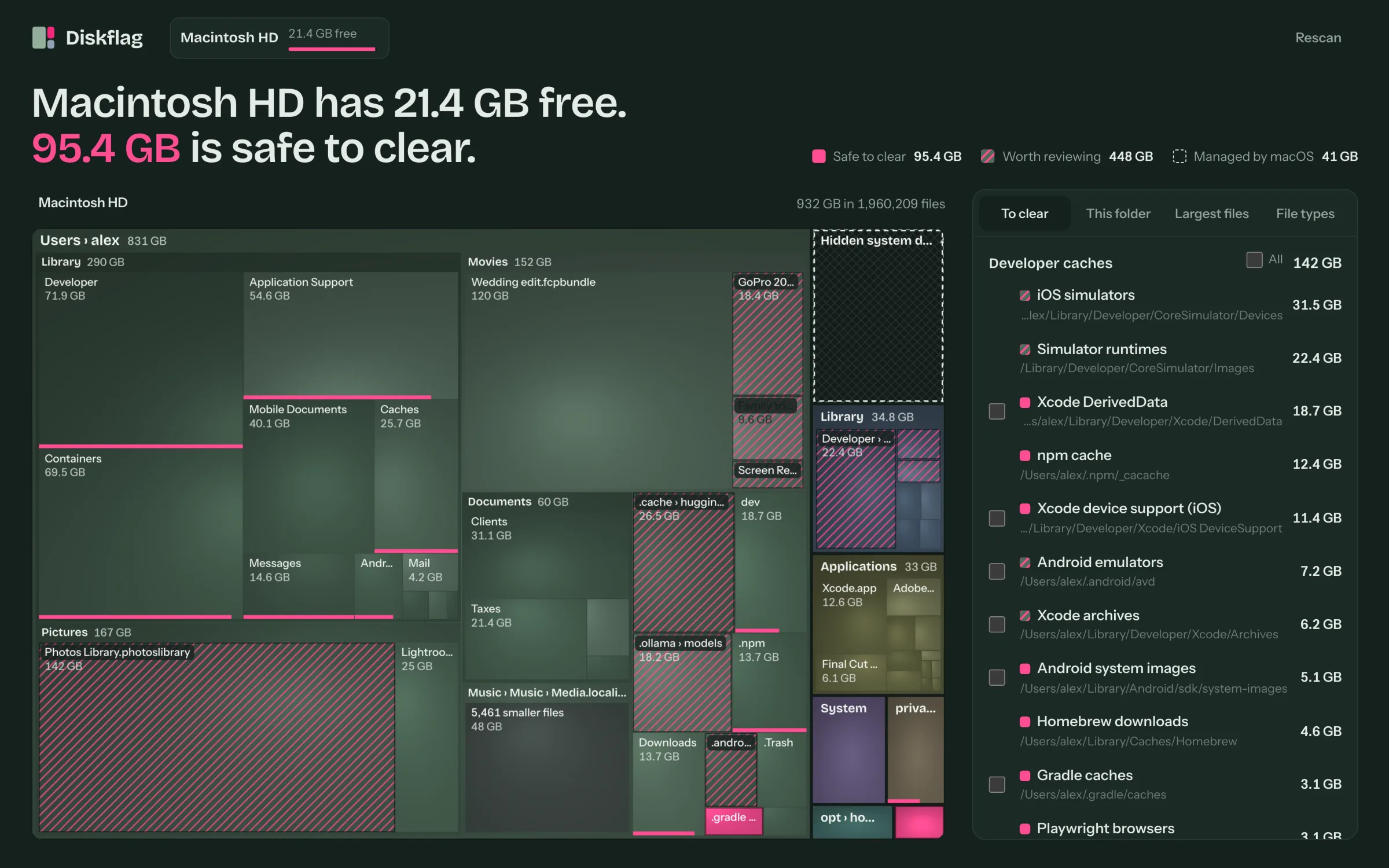This screenshot has height=868, width=1389.
Task: Check the All checkbox for Developer caches
Action: [x=1254, y=260]
